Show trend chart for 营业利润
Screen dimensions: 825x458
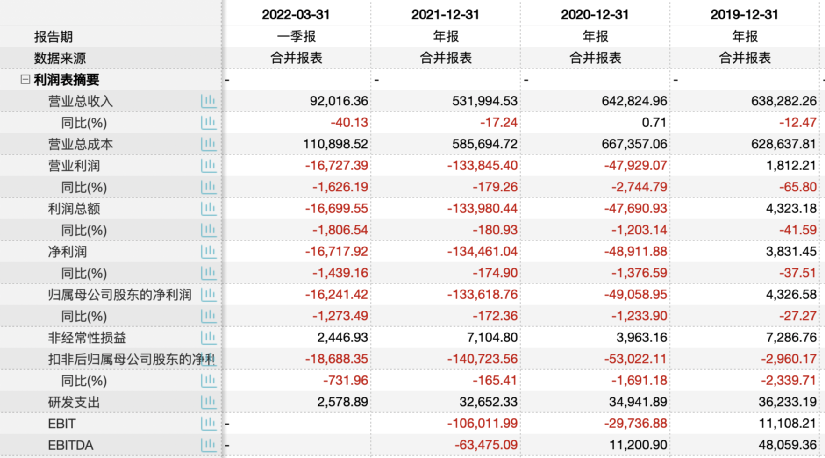coord(209,165)
